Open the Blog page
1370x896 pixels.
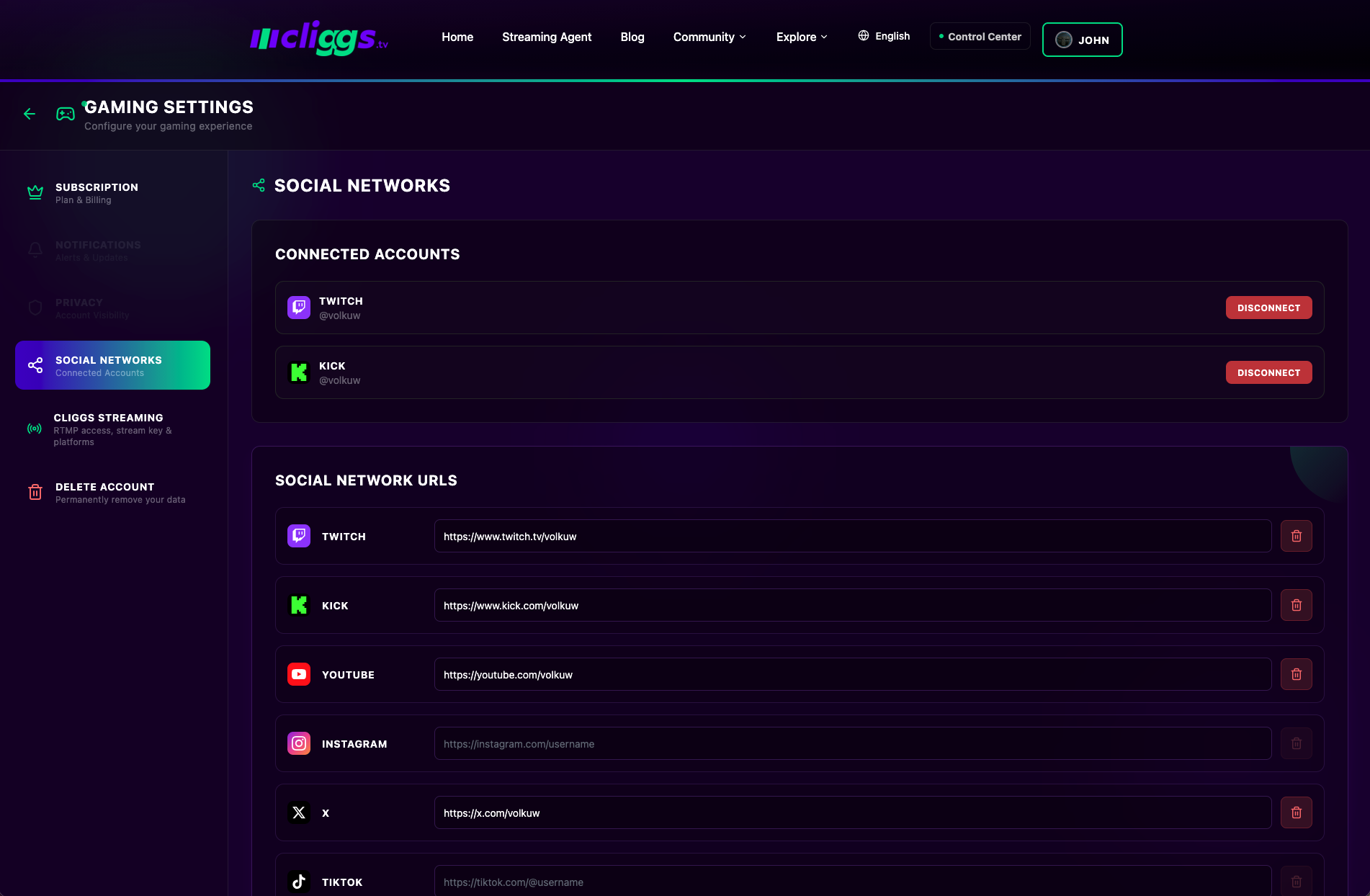coord(632,37)
